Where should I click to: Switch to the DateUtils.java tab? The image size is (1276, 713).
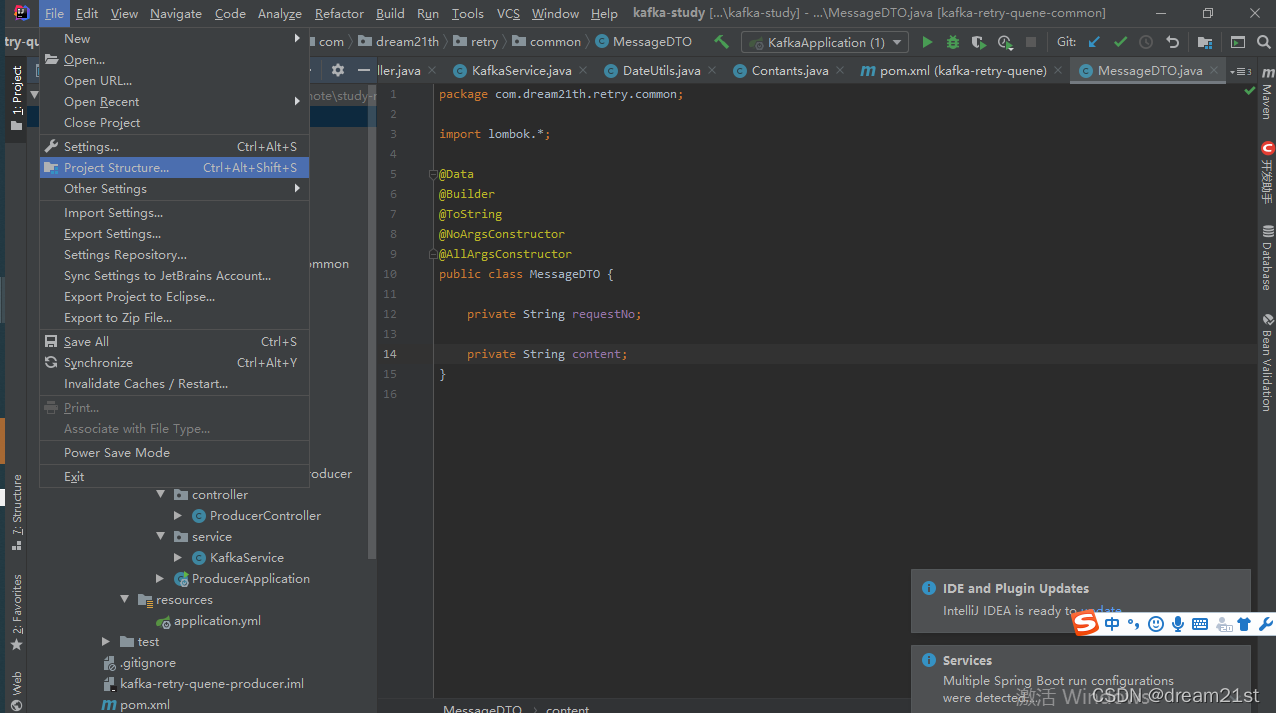(x=661, y=71)
